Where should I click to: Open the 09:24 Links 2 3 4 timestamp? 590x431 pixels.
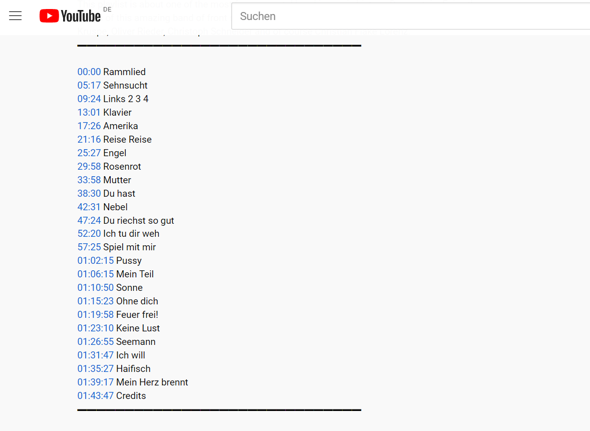[x=89, y=99]
